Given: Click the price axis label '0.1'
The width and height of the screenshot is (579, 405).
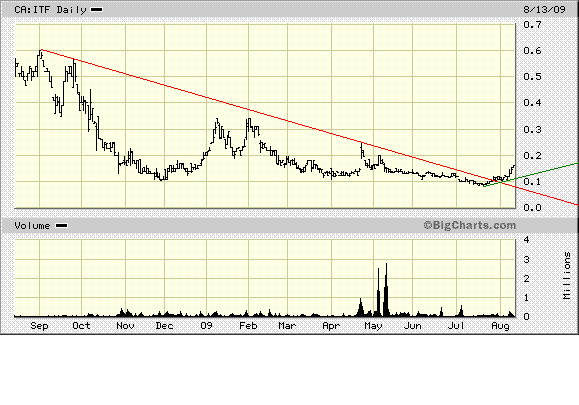Looking at the screenshot, I should point(532,182).
